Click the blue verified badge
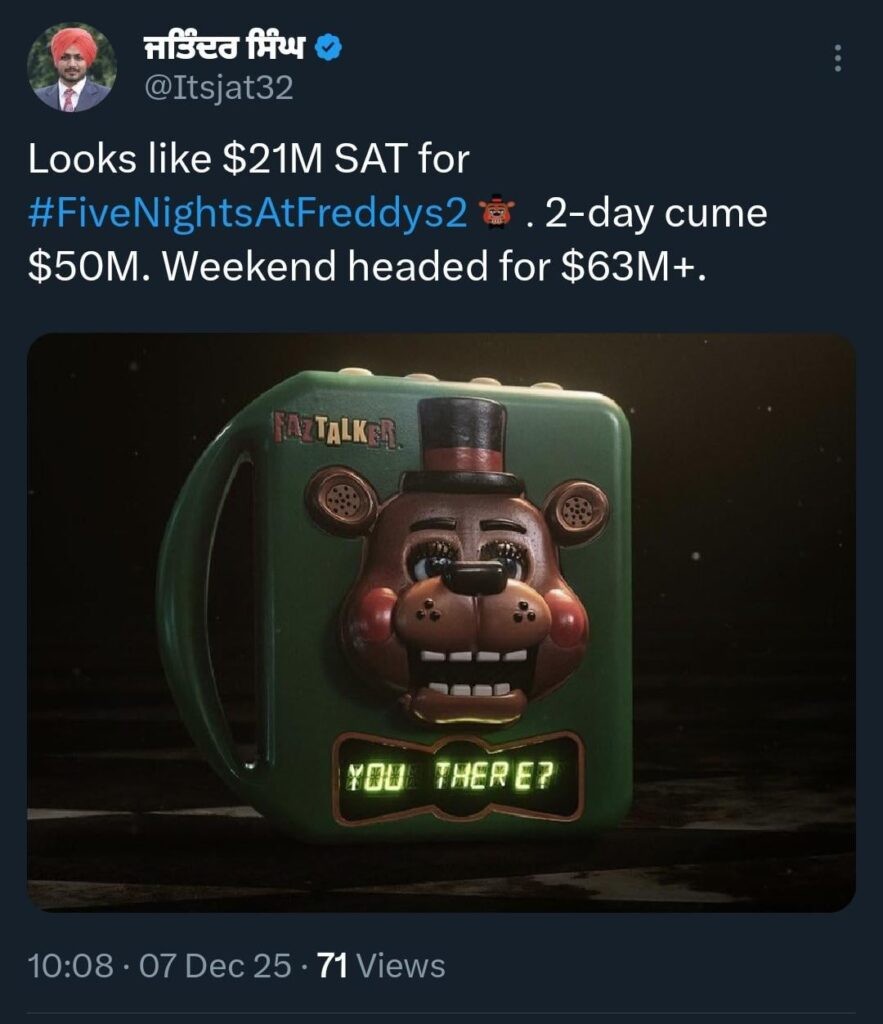The height and width of the screenshot is (1024, 883). [x=331, y=45]
